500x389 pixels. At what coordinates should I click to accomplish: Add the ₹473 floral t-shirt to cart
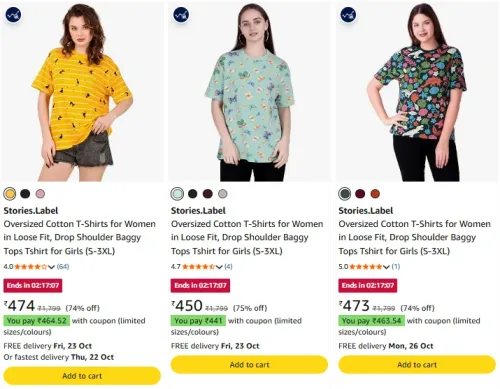[x=417, y=365]
